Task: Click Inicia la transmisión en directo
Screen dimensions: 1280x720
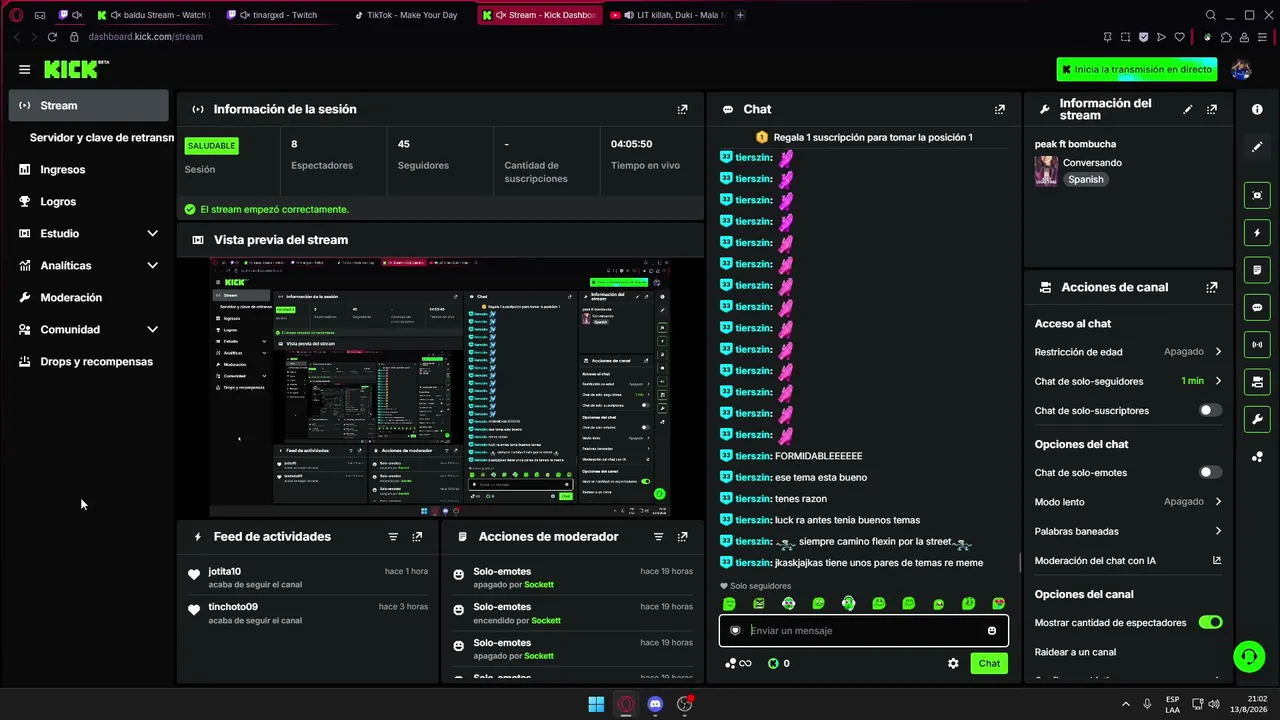Action: (1137, 70)
